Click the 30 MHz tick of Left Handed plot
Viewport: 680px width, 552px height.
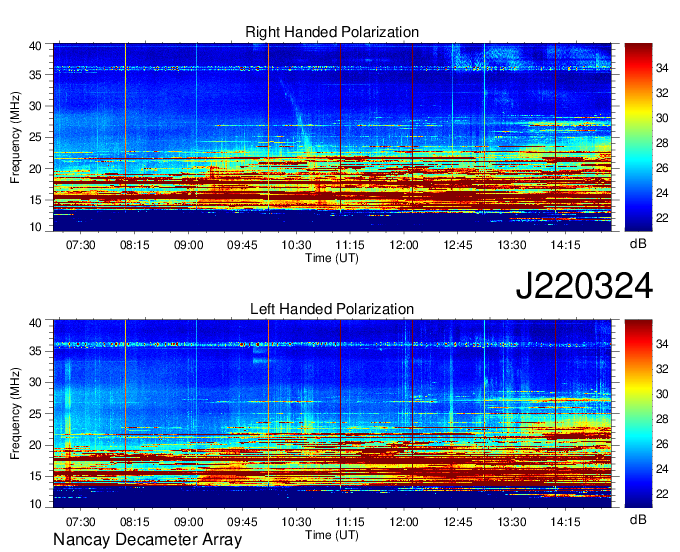pyautogui.click(x=35, y=382)
